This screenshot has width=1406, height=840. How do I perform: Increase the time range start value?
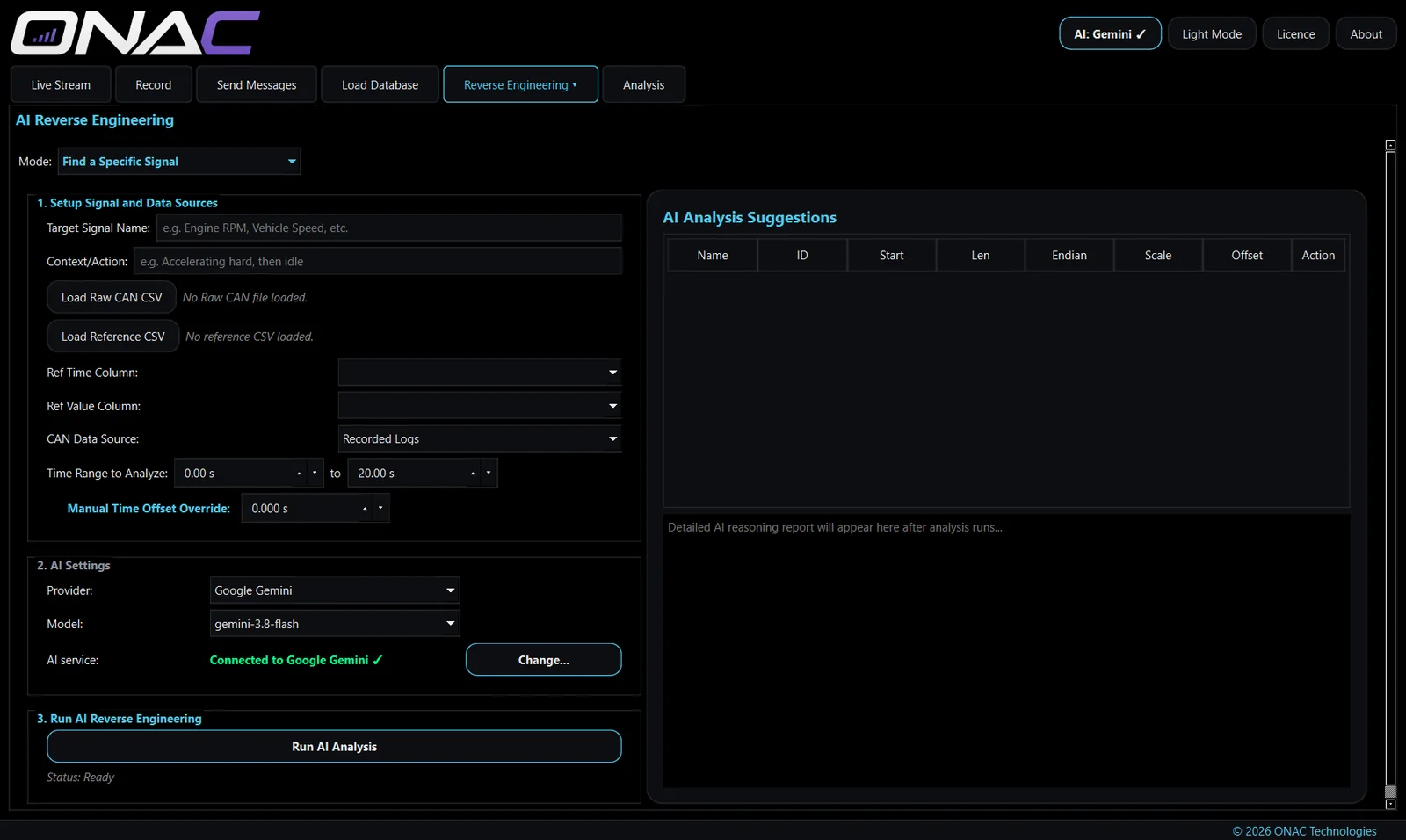point(300,474)
